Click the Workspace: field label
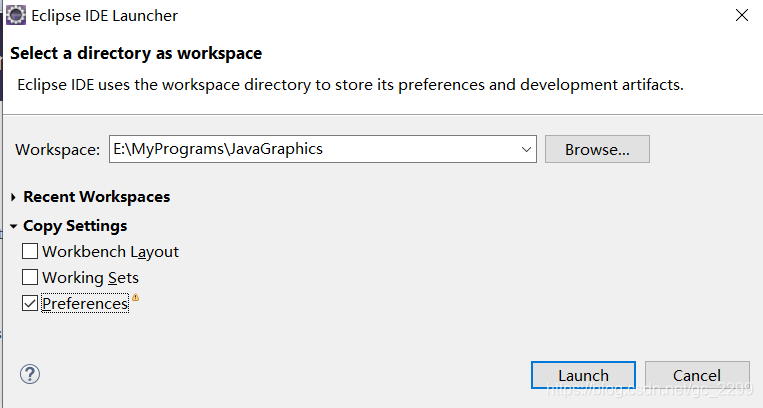The image size is (763, 408). (57, 150)
